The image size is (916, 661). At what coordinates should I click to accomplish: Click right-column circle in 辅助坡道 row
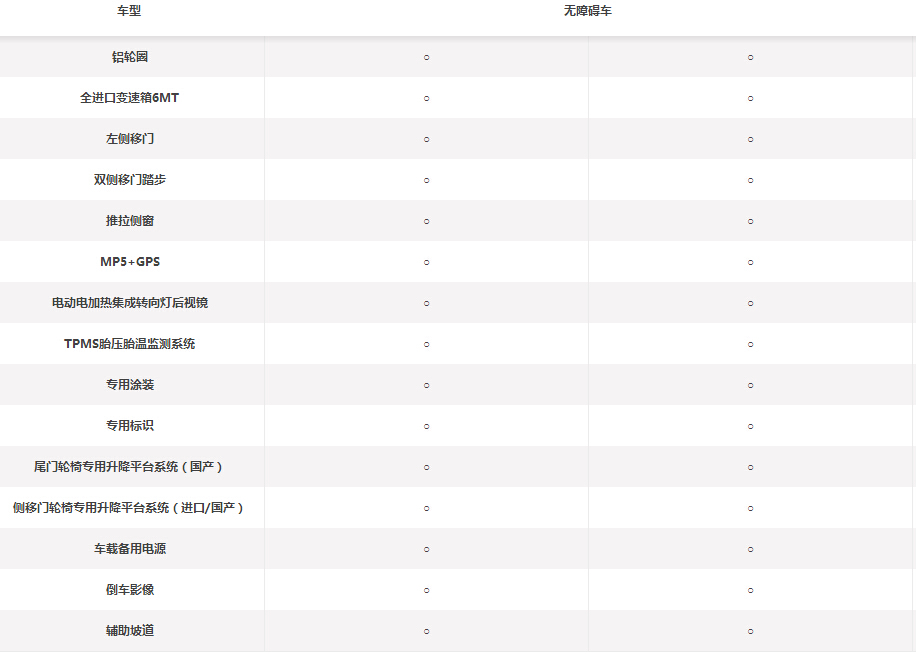pos(750,631)
